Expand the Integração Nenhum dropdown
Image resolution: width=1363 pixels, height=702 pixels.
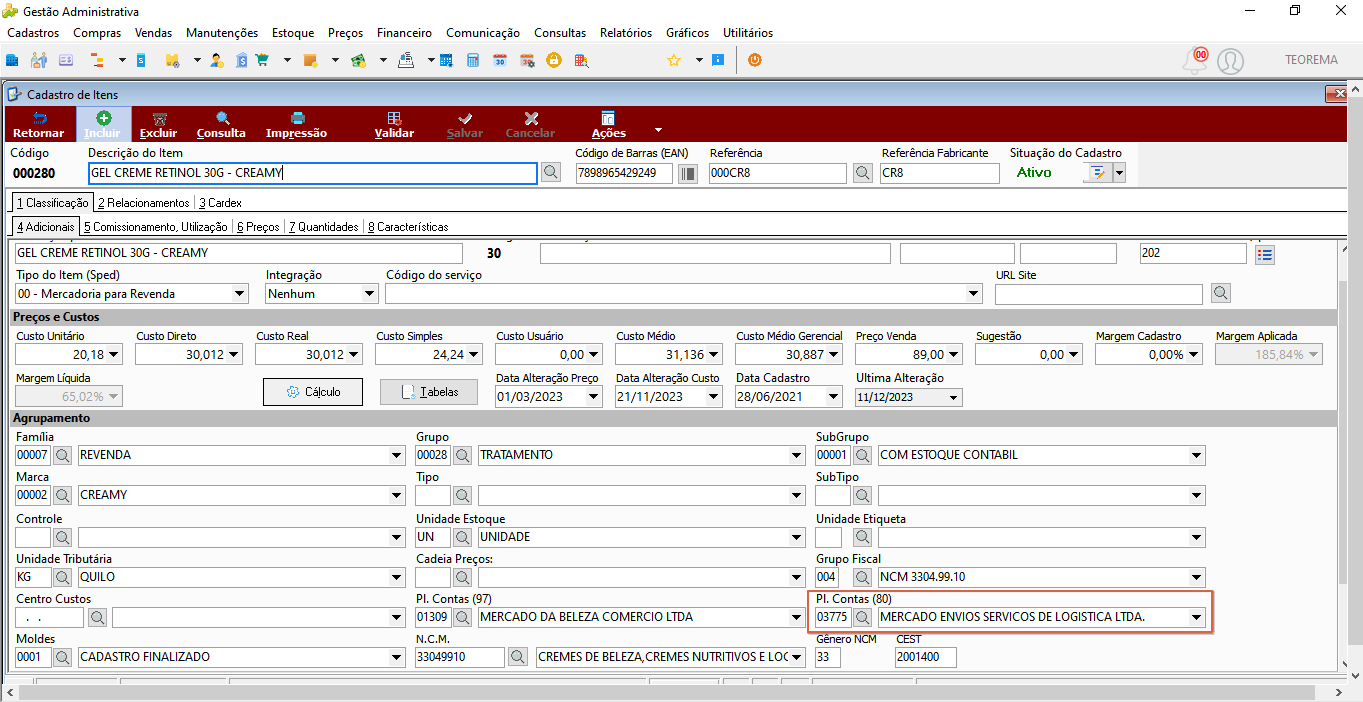tap(369, 294)
